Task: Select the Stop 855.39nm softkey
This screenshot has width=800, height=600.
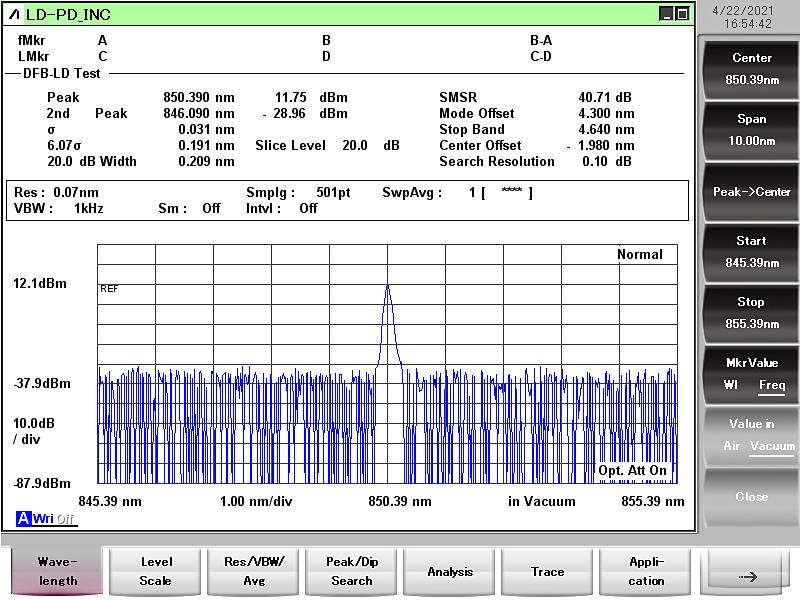Action: (751, 313)
